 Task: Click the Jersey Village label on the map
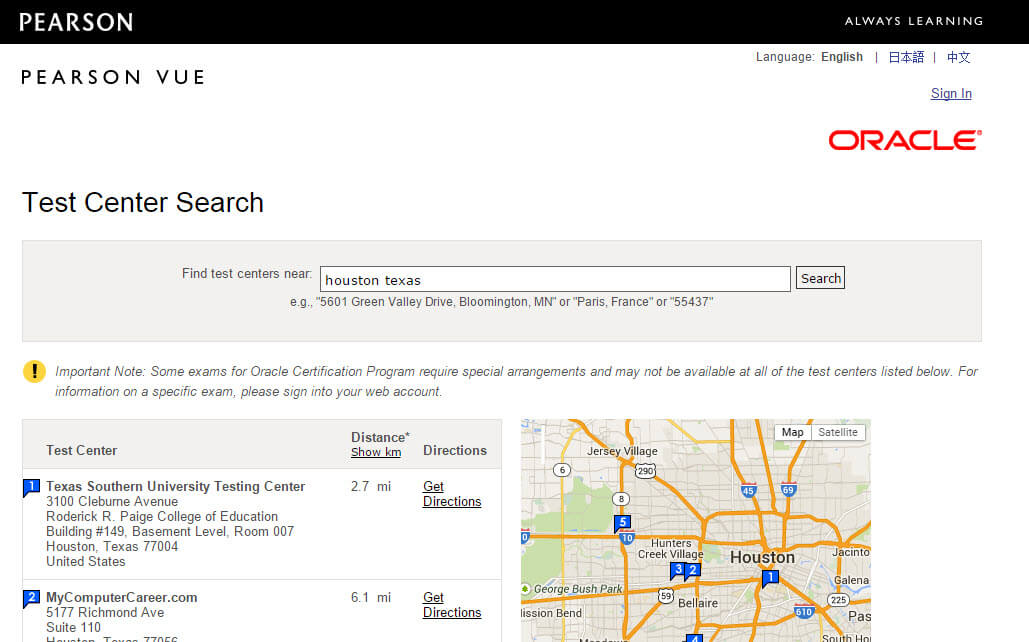pyautogui.click(x=622, y=451)
